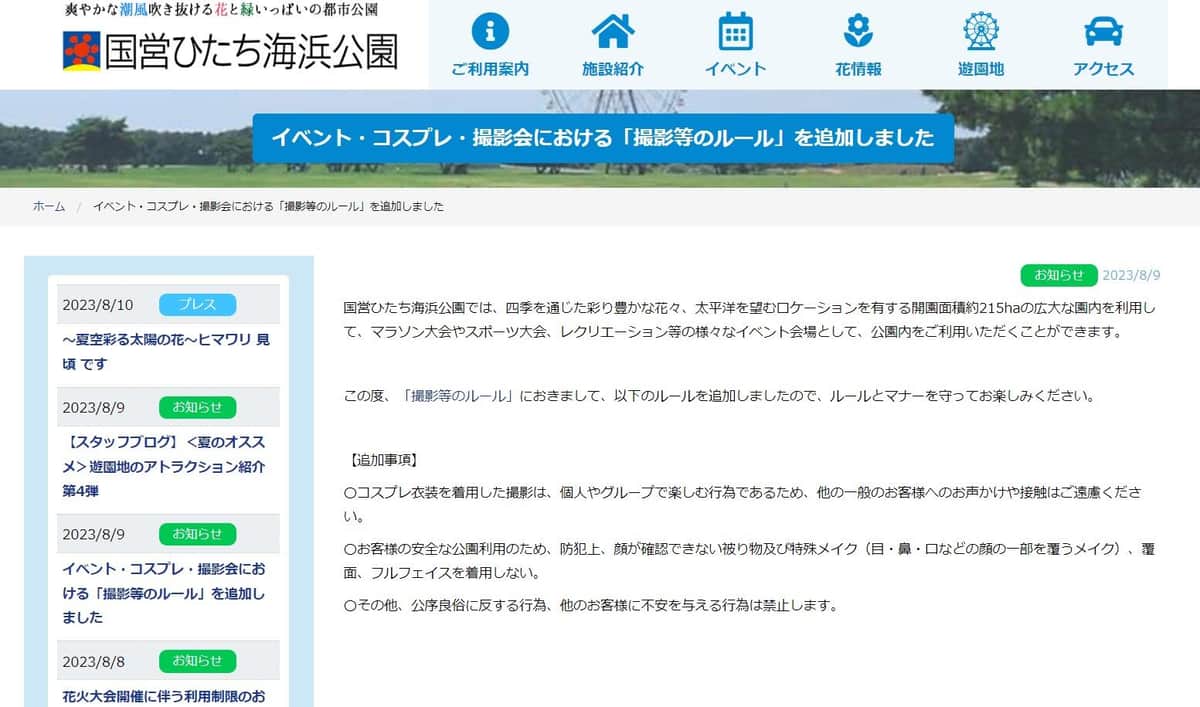
Task: Click the blue プレス badge
Action: (196, 305)
